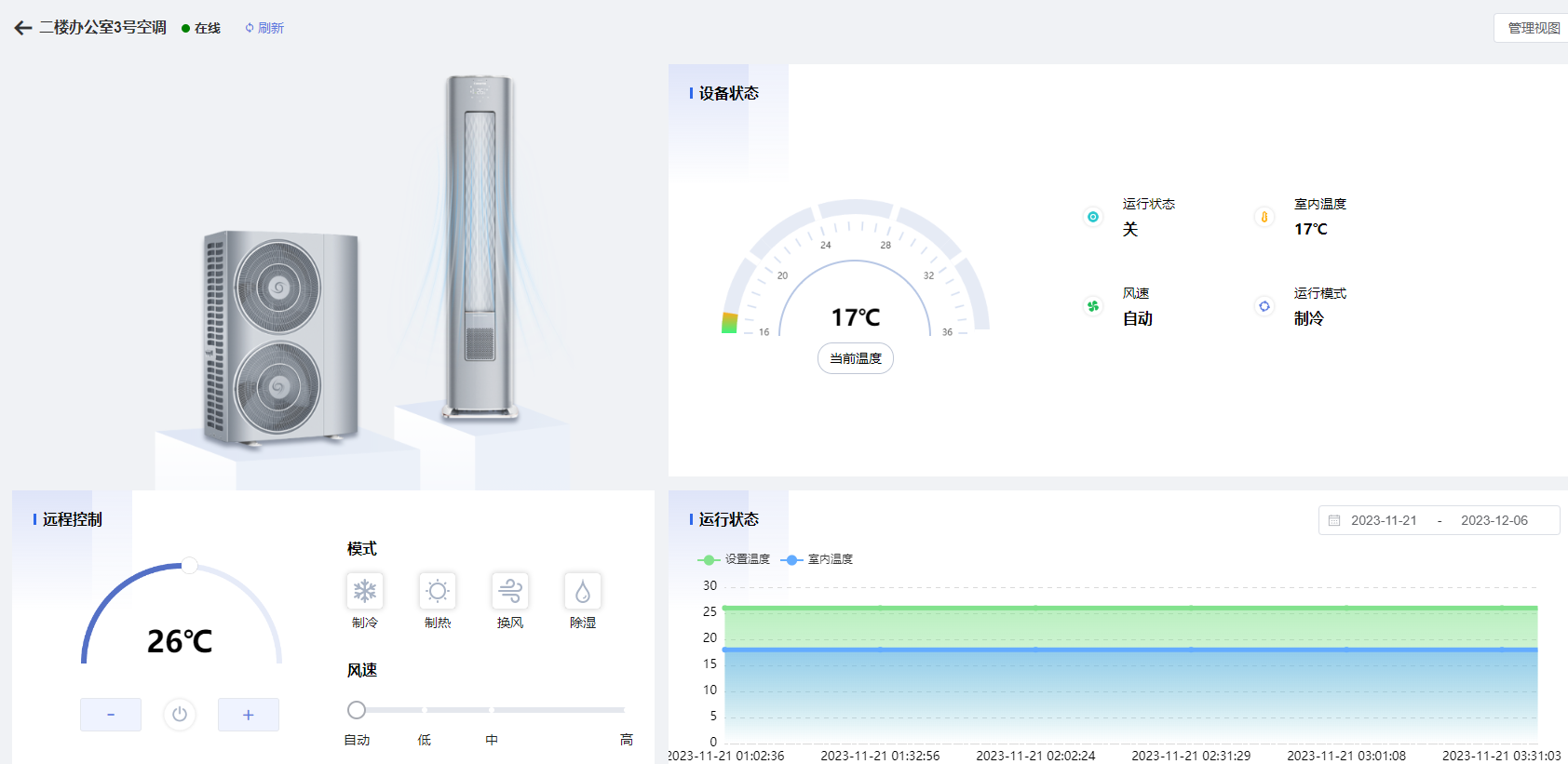The width and height of the screenshot is (1568, 764).
Task: Open the end date 2023-12-06 picker
Action: point(1494,520)
